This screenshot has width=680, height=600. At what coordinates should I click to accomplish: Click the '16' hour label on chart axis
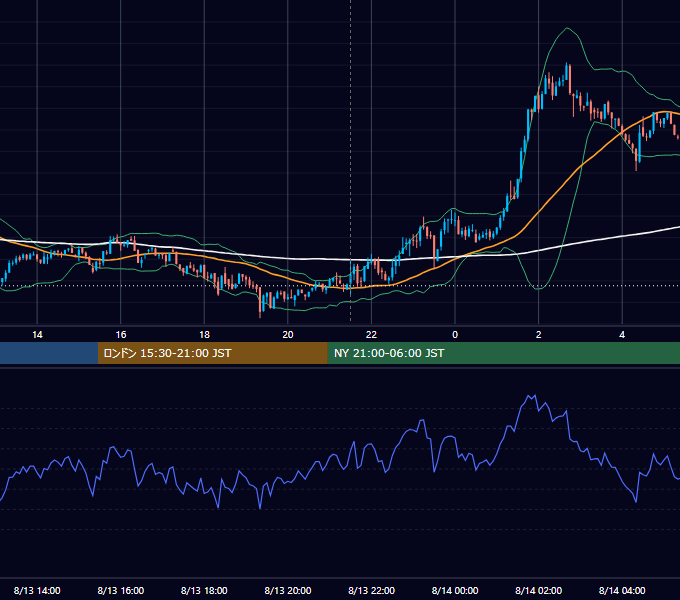tap(121, 335)
